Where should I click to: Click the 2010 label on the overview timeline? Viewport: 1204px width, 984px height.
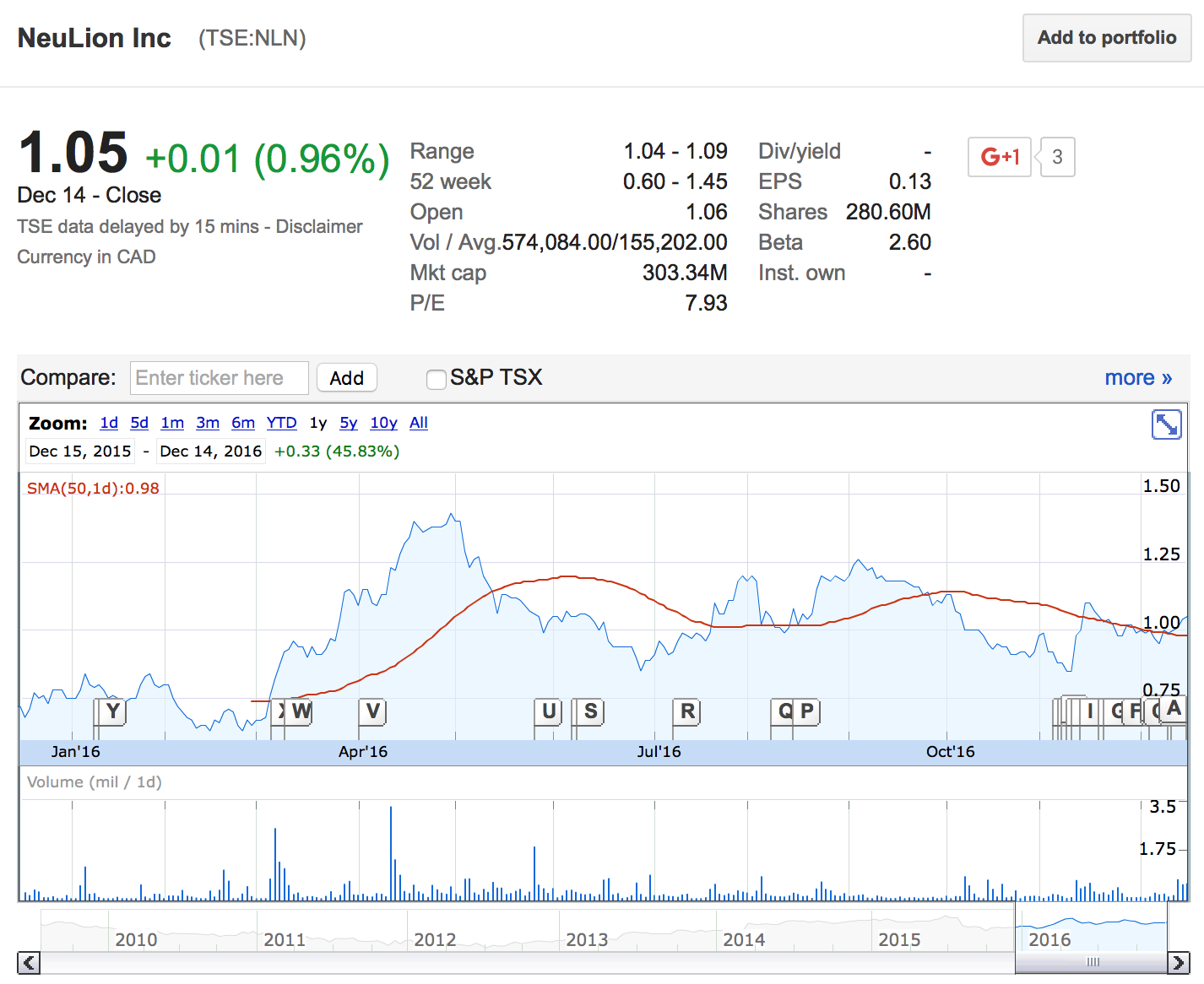pos(136,940)
